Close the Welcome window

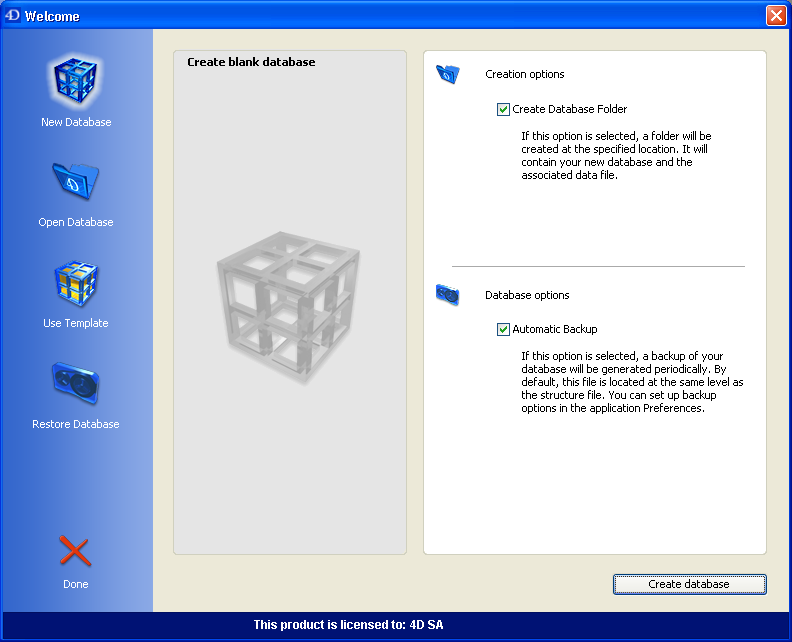pyautogui.click(x=775, y=16)
